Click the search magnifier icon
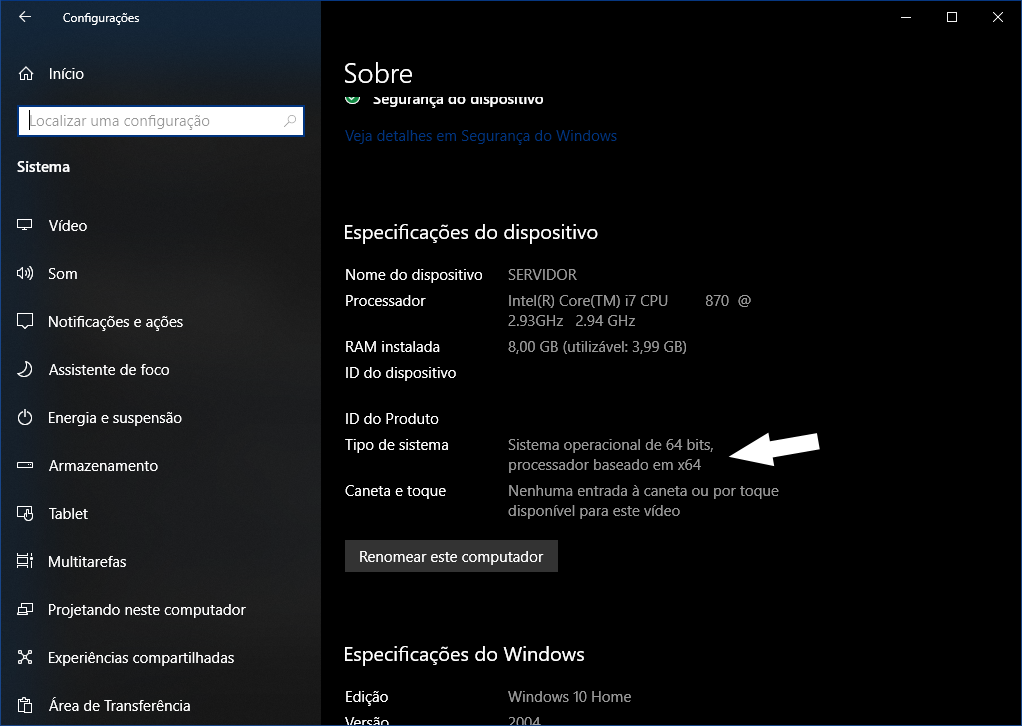Image resolution: width=1022 pixels, height=726 pixels. pos(290,121)
